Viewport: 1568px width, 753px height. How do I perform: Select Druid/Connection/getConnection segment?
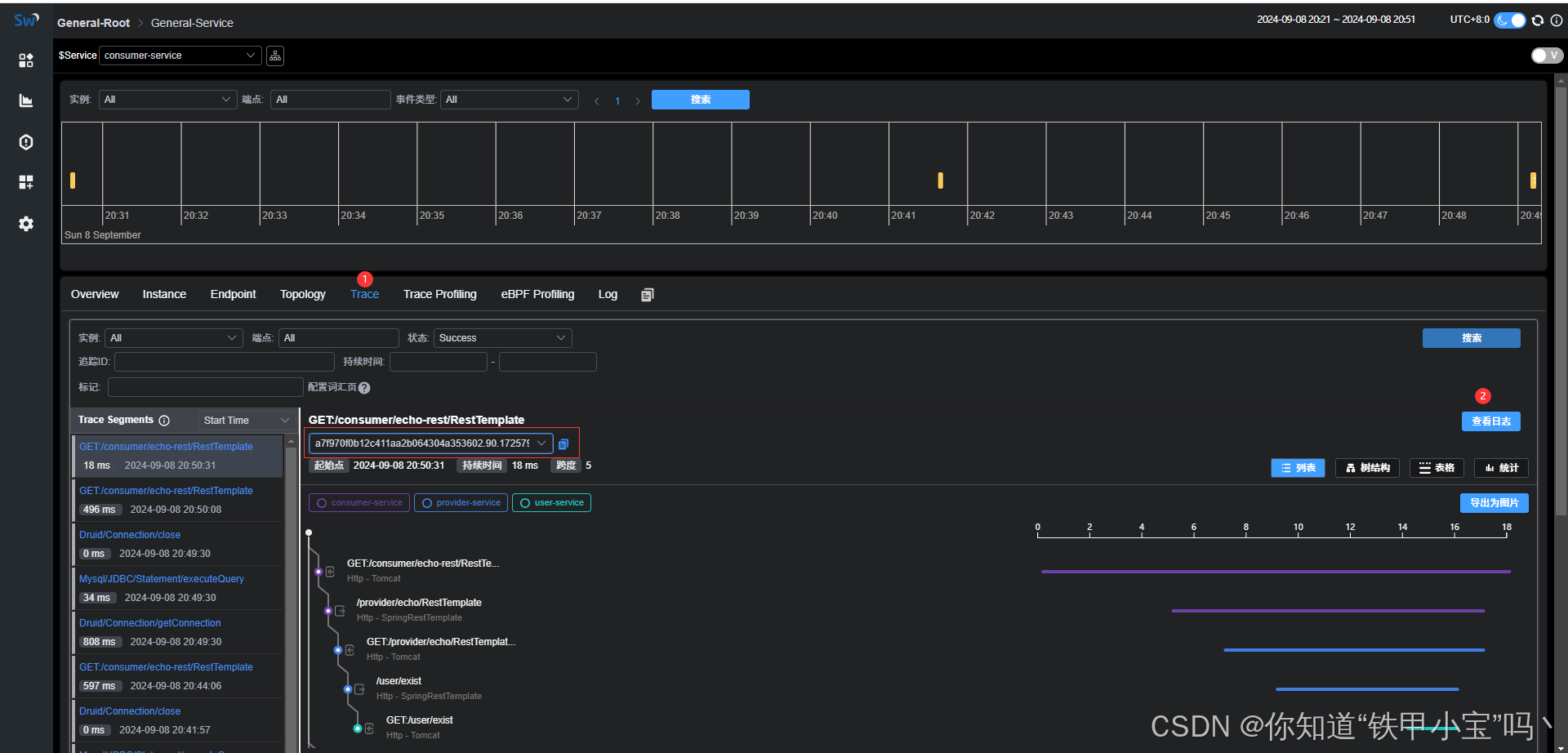[177, 632]
